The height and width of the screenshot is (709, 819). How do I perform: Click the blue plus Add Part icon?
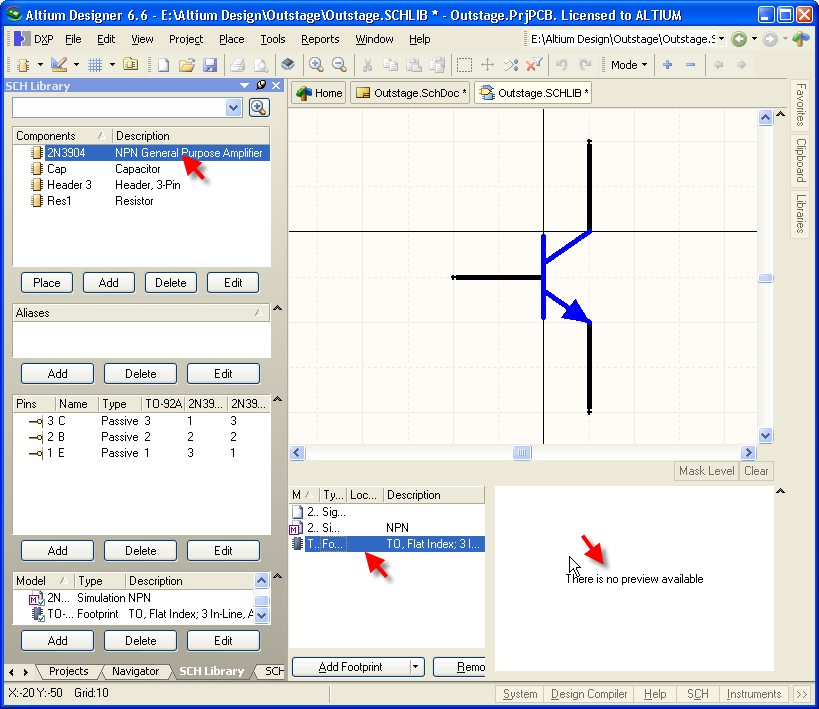point(668,65)
